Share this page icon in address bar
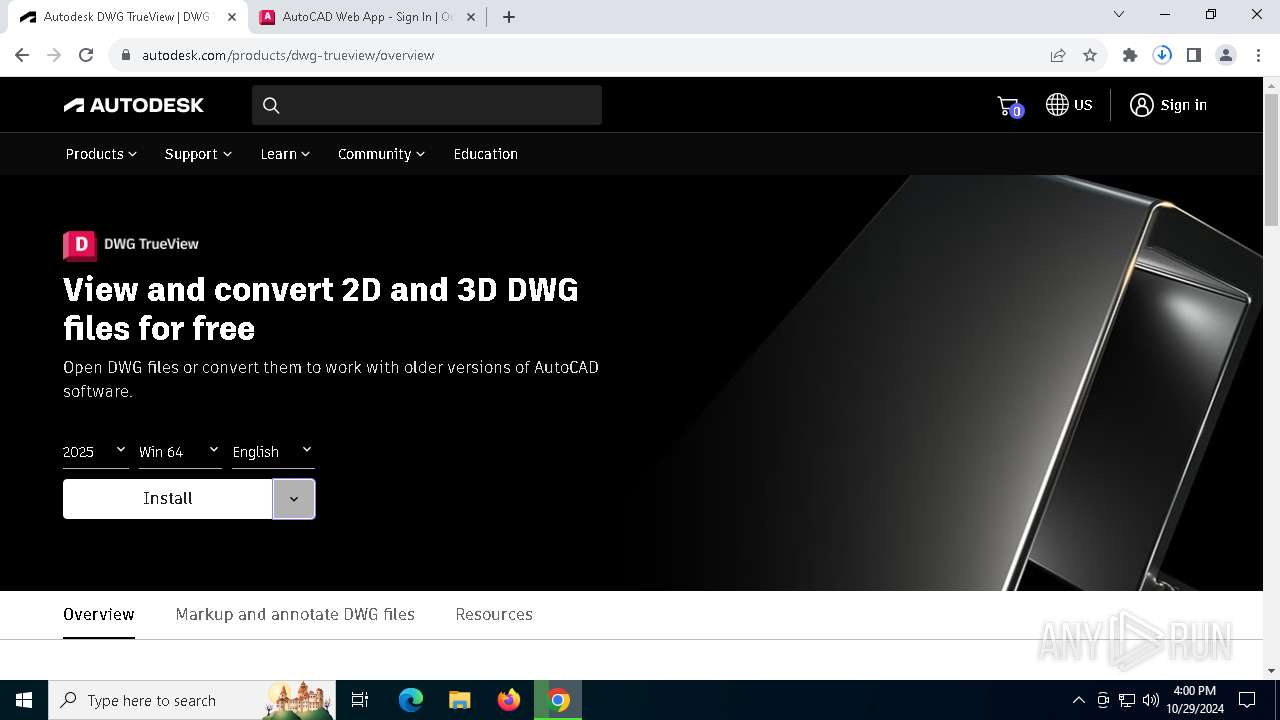The height and width of the screenshot is (720, 1280). [1058, 55]
